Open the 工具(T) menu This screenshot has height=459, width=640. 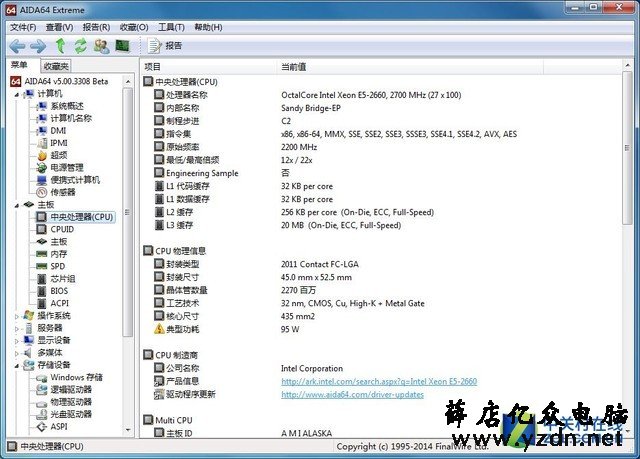tap(171, 27)
